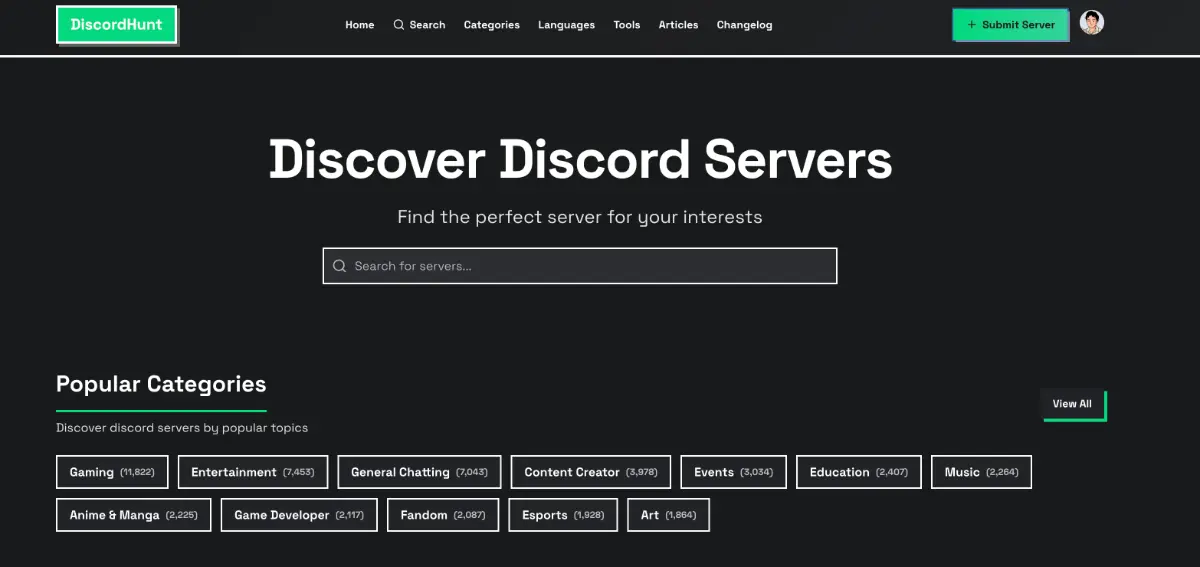The image size is (1200, 567).
Task: Go to Tools in the navbar
Action: tap(626, 25)
